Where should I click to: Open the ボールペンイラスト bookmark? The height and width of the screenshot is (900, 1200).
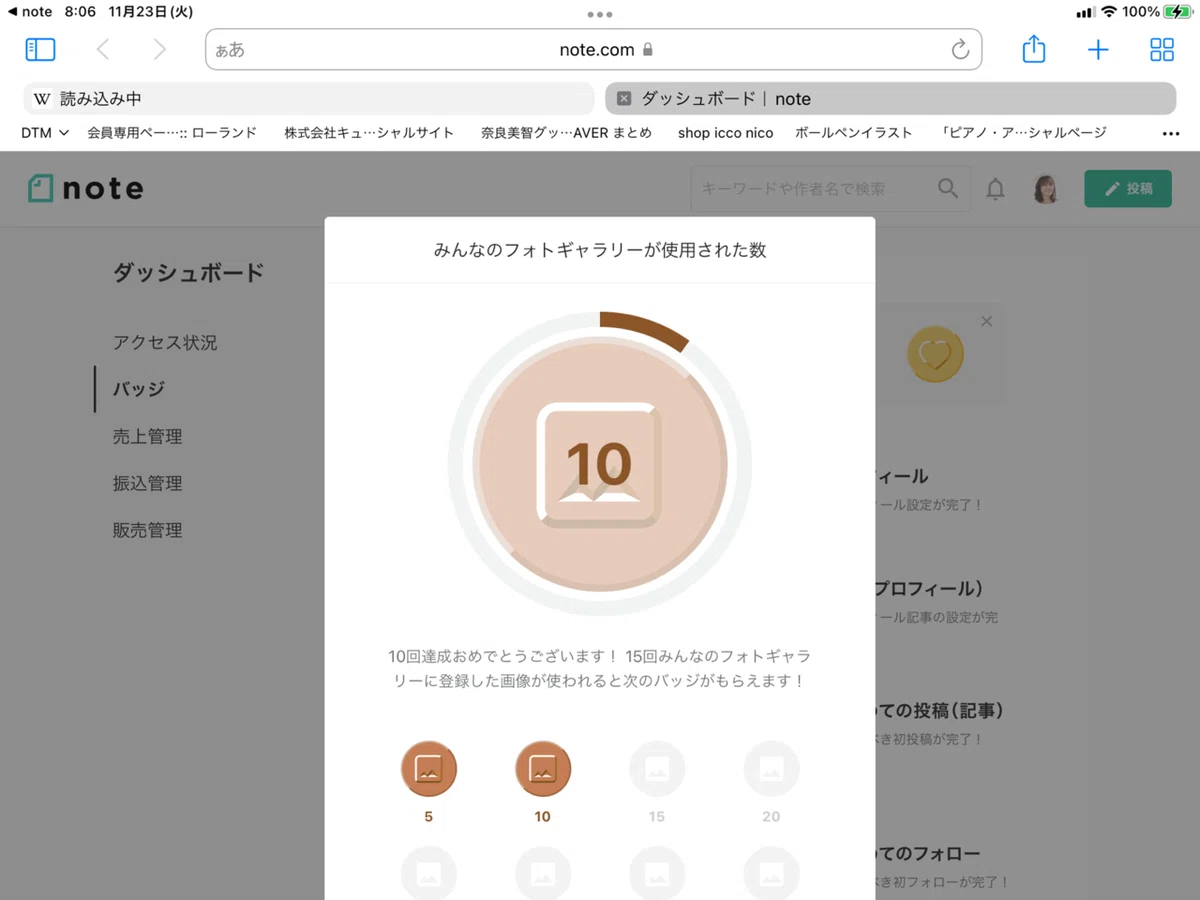(853, 132)
